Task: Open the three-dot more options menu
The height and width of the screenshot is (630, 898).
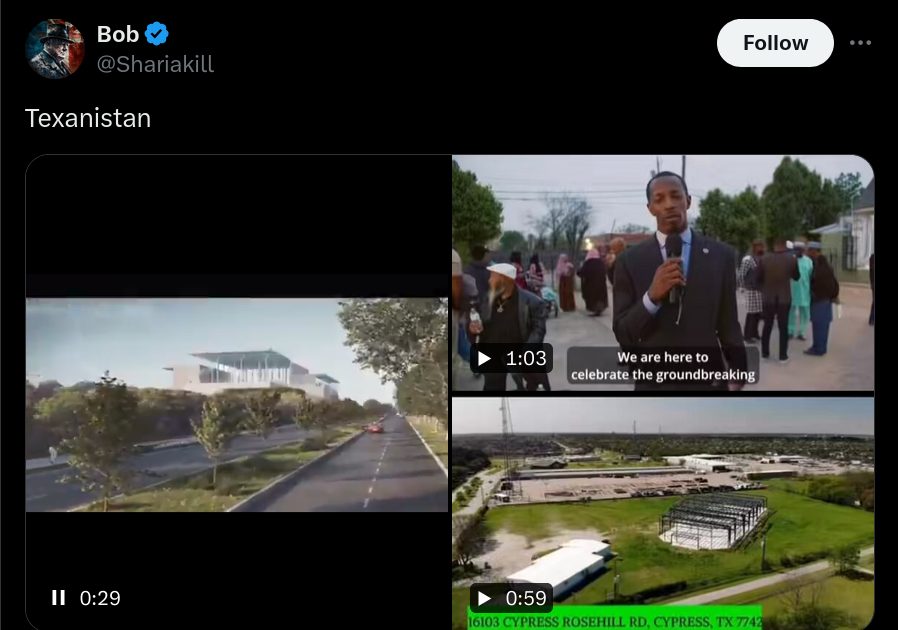Action: point(860,43)
